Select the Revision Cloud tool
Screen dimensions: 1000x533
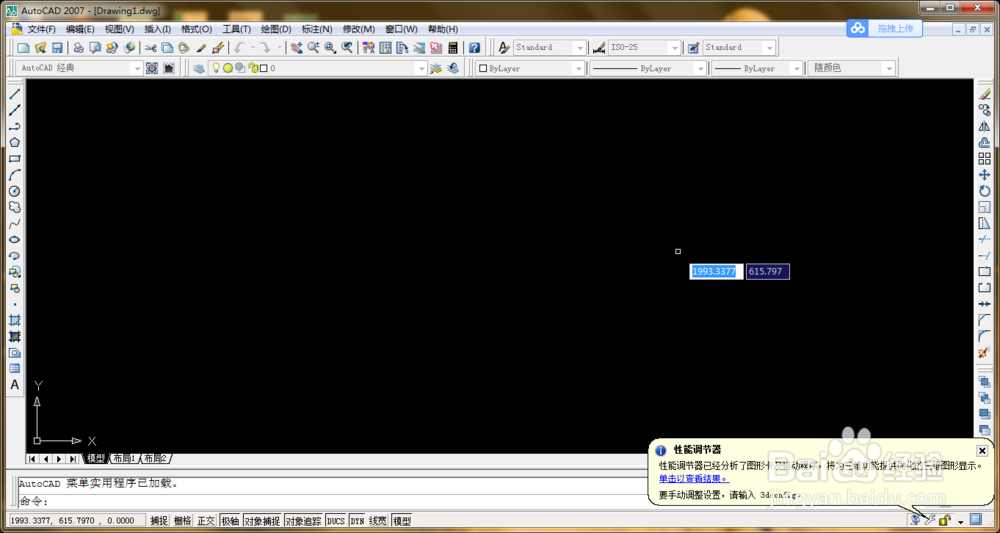pos(15,207)
